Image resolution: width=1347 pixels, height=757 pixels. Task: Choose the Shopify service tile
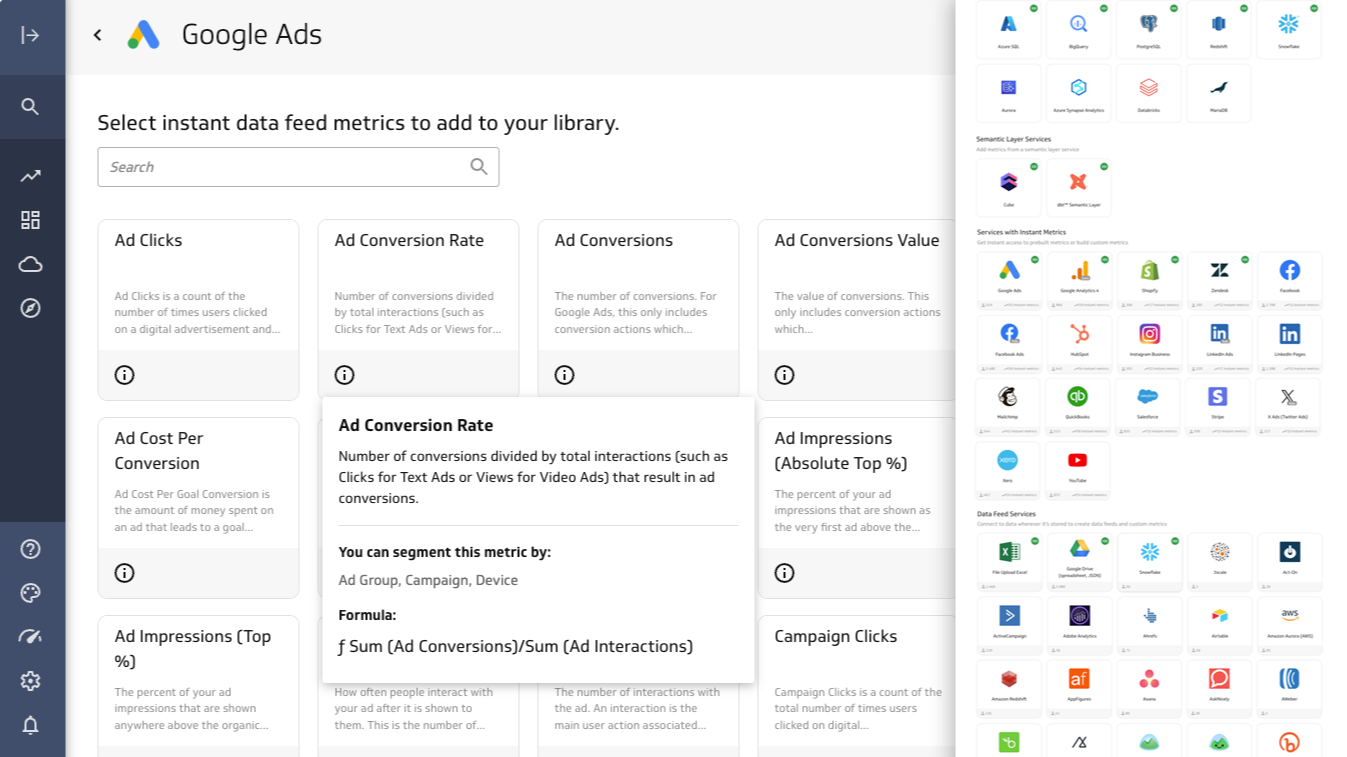pyautogui.click(x=1149, y=279)
